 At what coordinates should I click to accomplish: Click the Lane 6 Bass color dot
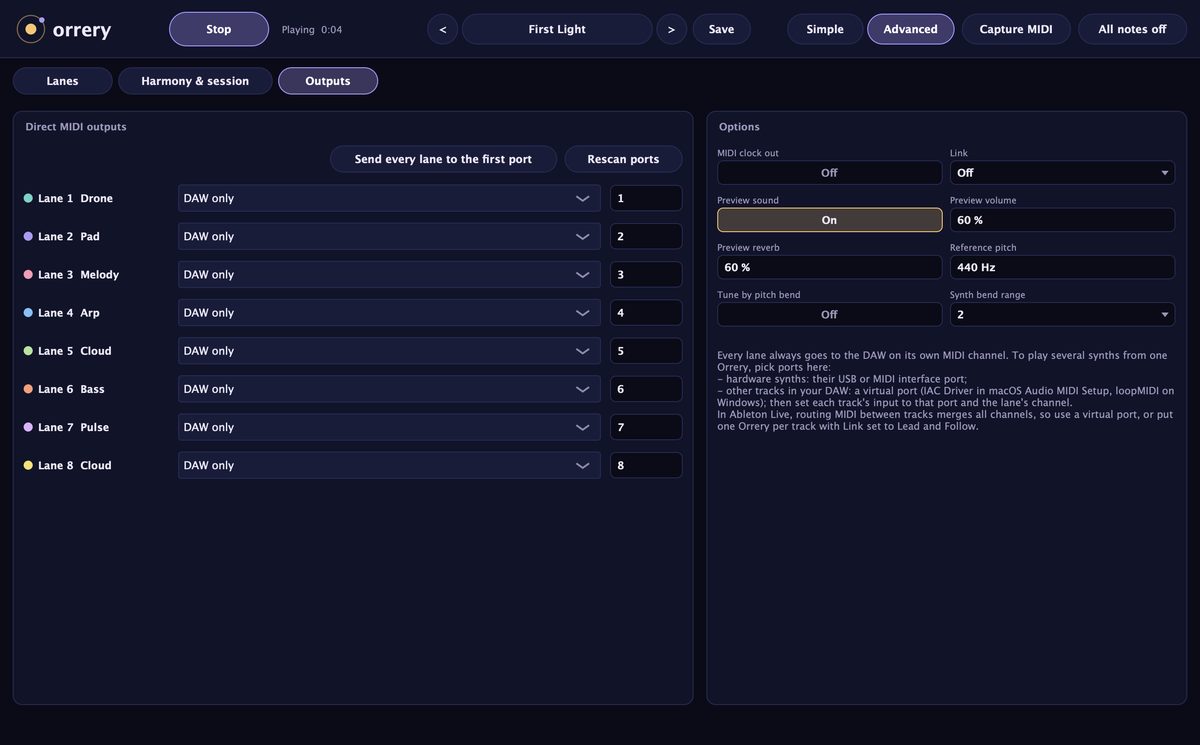28,389
